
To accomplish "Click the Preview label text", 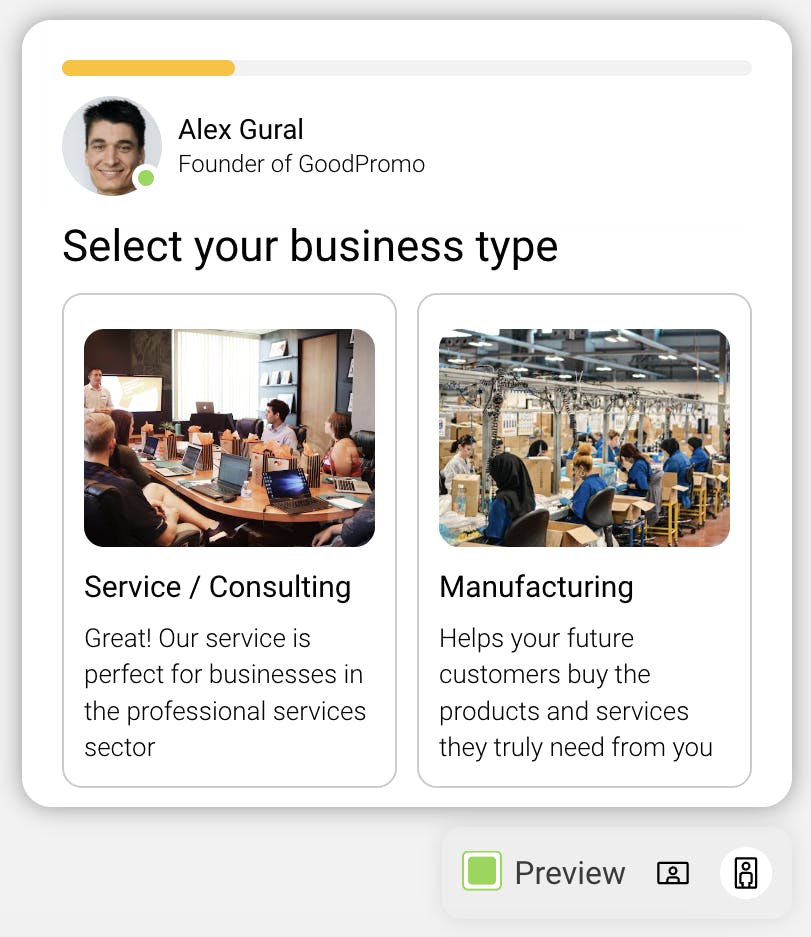I will coord(569,873).
